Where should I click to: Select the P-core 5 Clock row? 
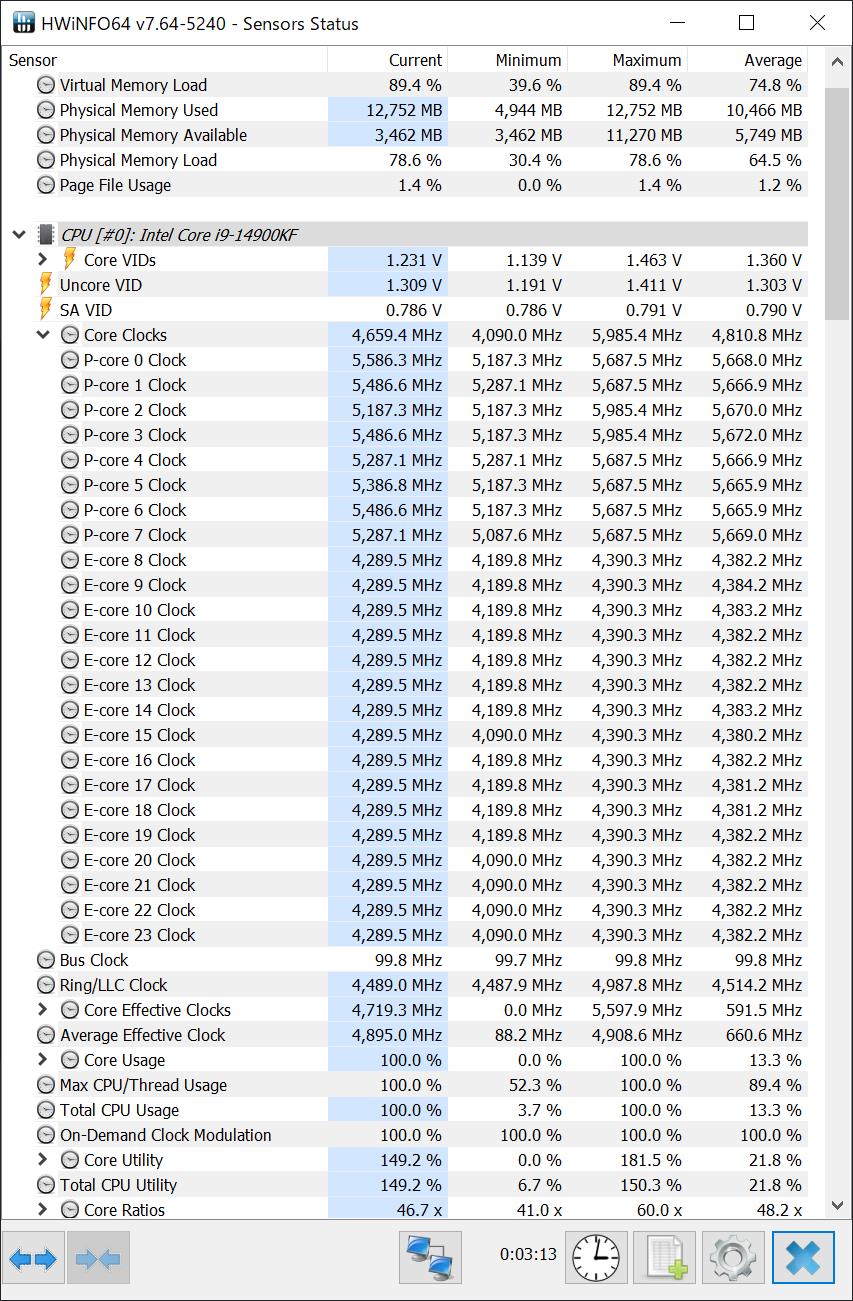405,485
